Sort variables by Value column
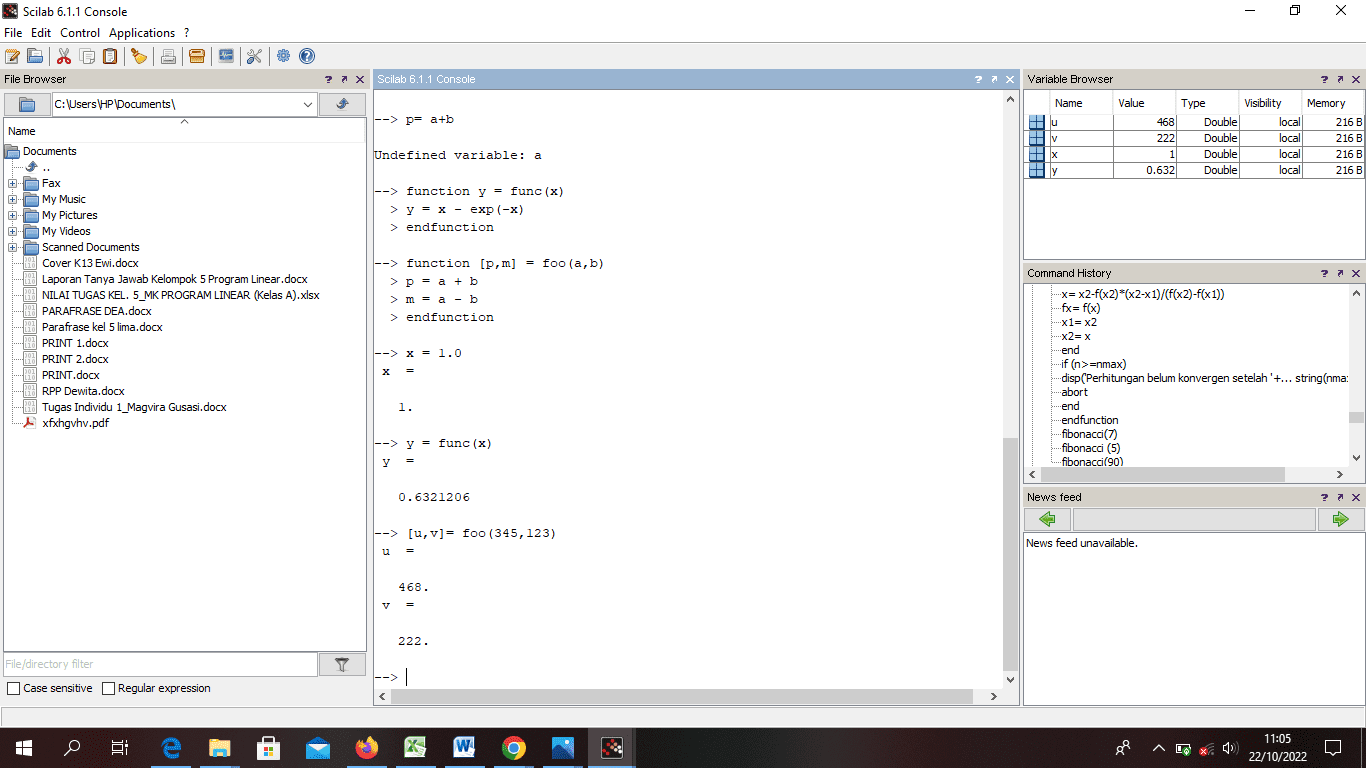Image resolution: width=1366 pixels, height=768 pixels. click(x=1145, y=103)
